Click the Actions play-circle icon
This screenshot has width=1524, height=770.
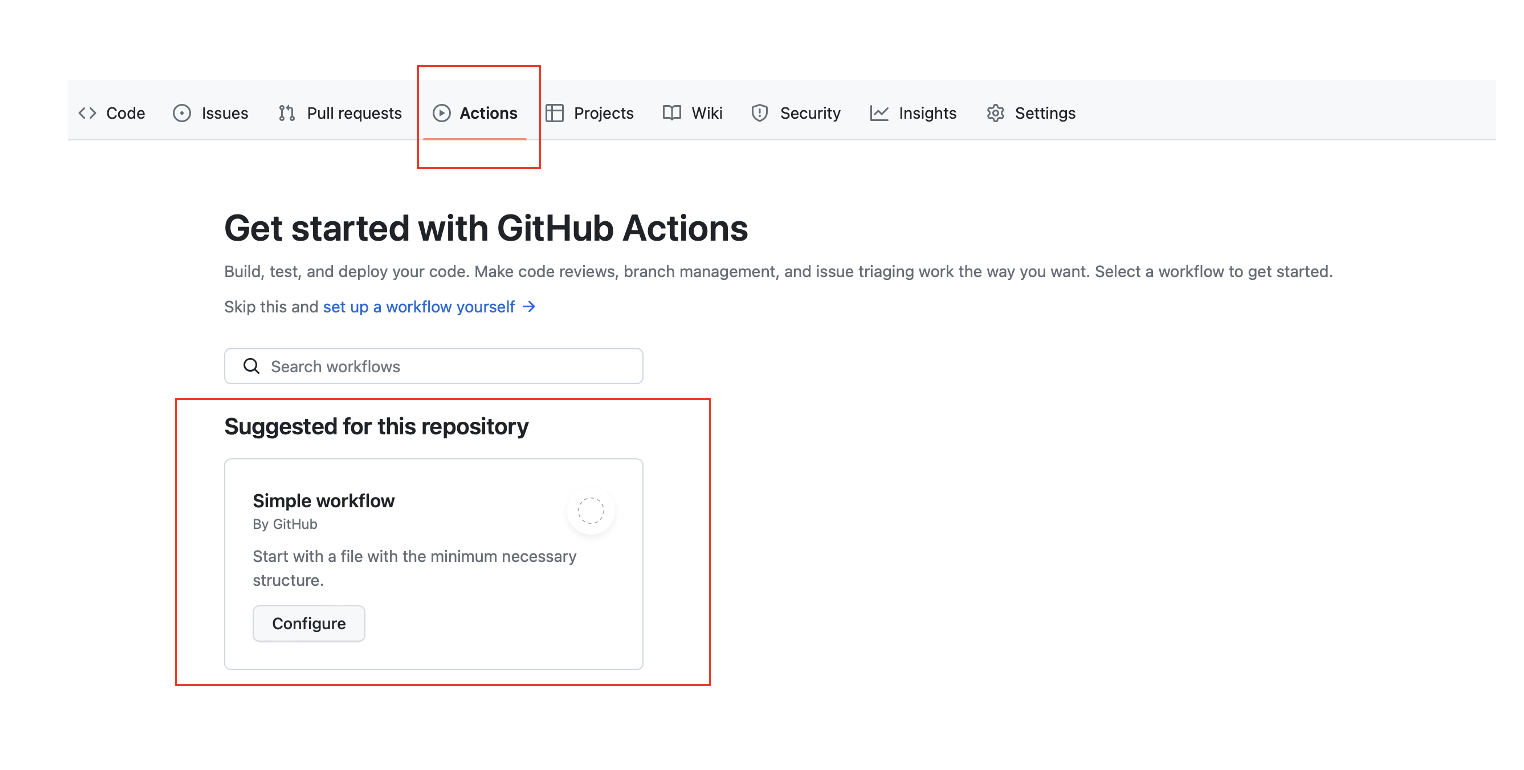click(x=441, y=113)
